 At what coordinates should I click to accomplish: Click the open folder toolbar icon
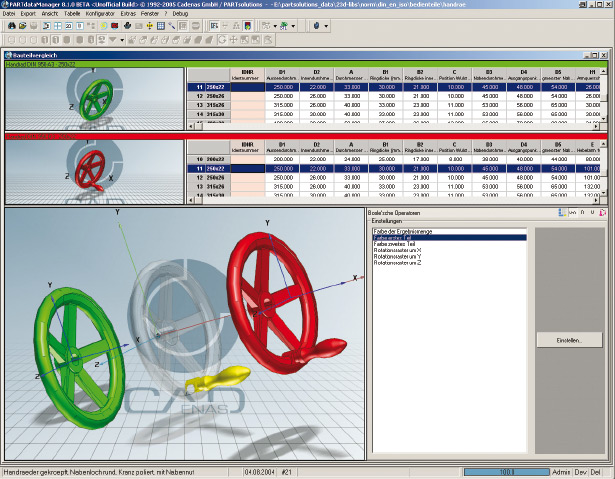pyautogui.click(x=23, y=25)
